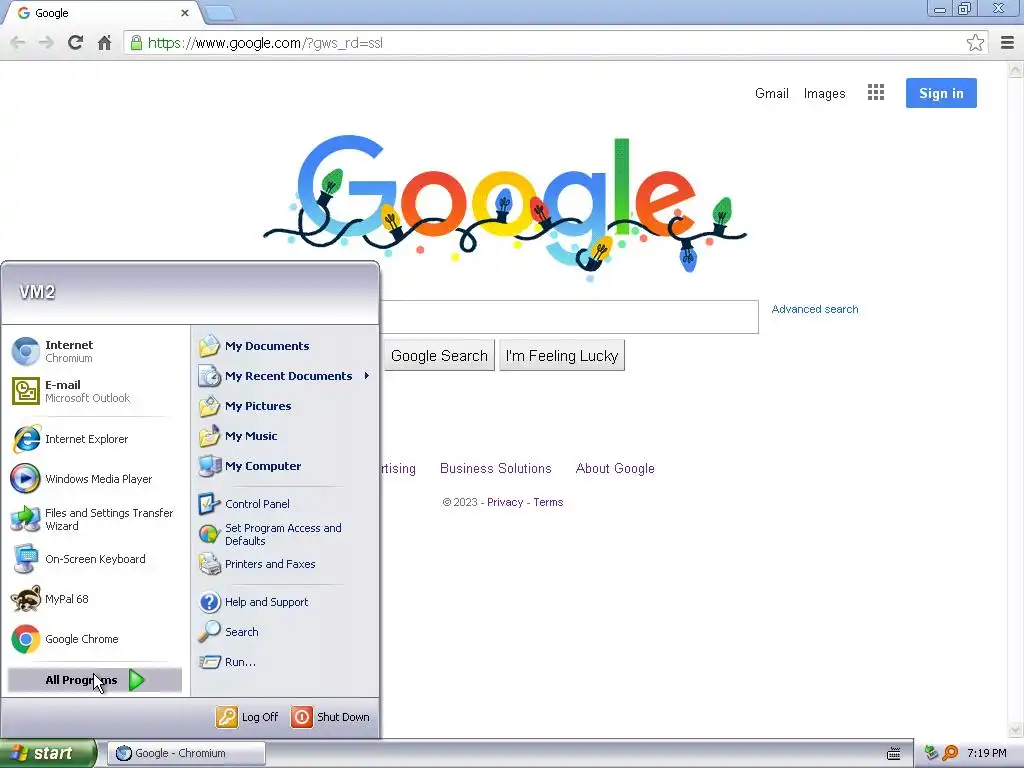
Task: Click the Start button
Action: [x=48, y=753]
